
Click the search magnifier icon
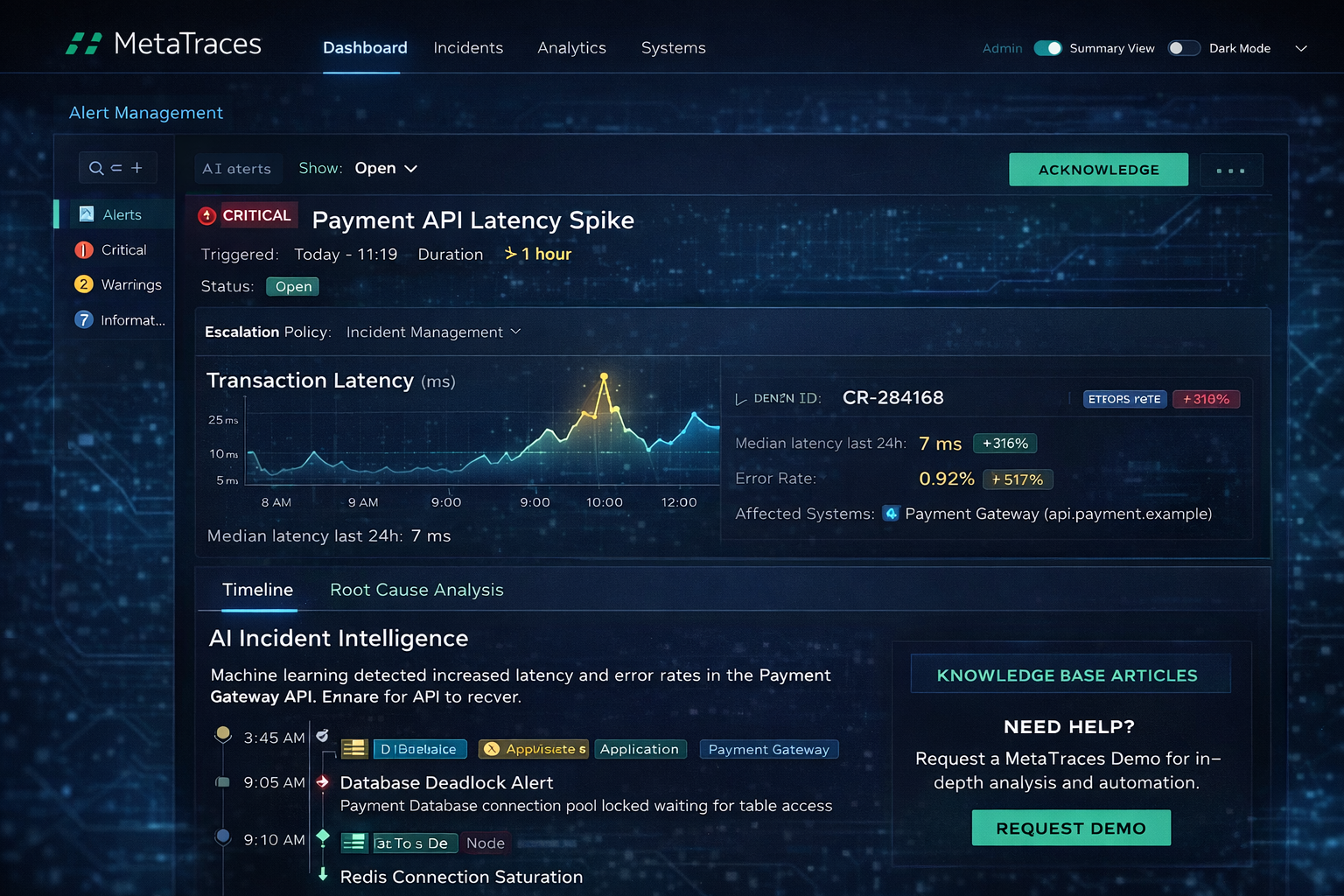tap(96, 168)
